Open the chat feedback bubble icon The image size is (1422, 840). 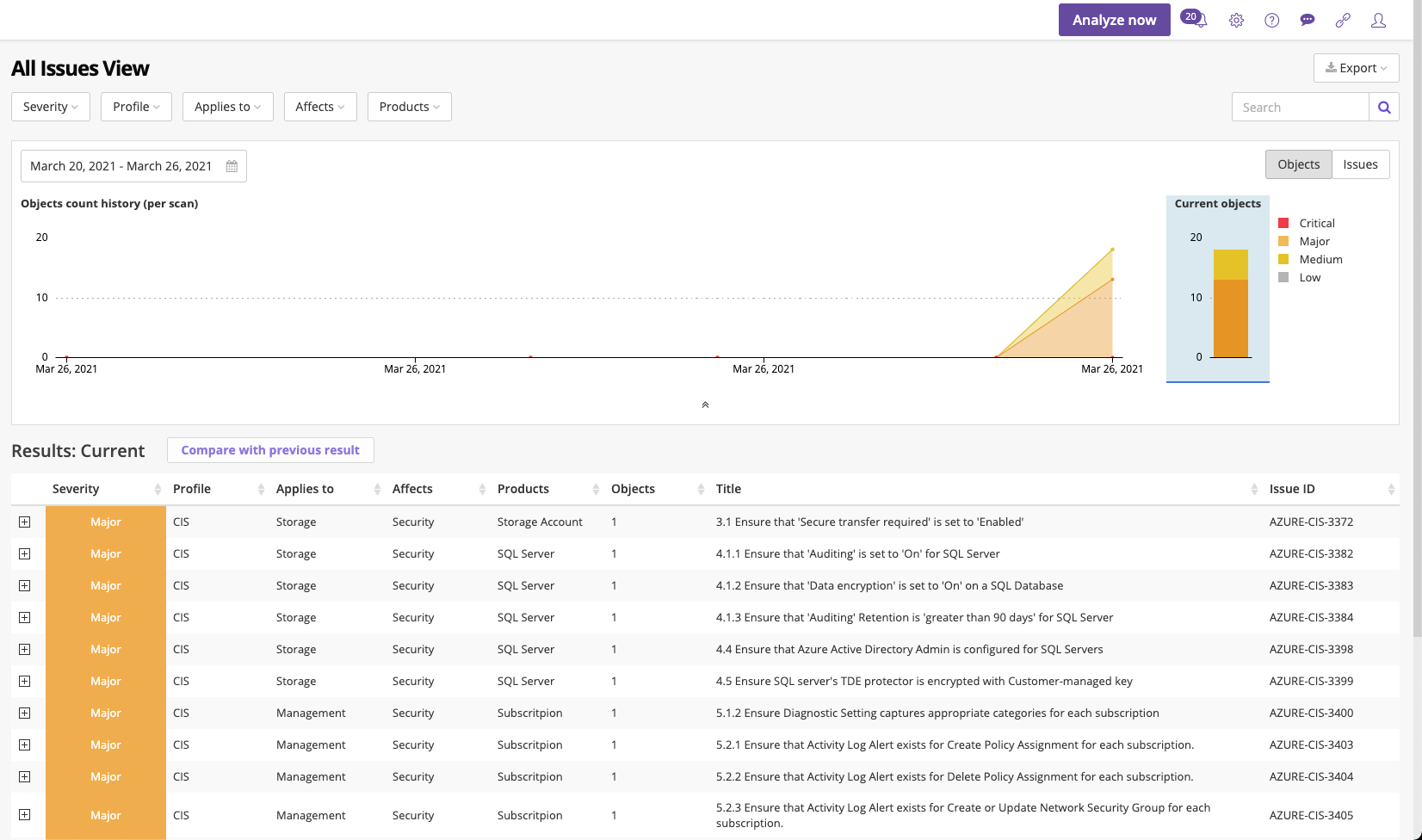1308,20
